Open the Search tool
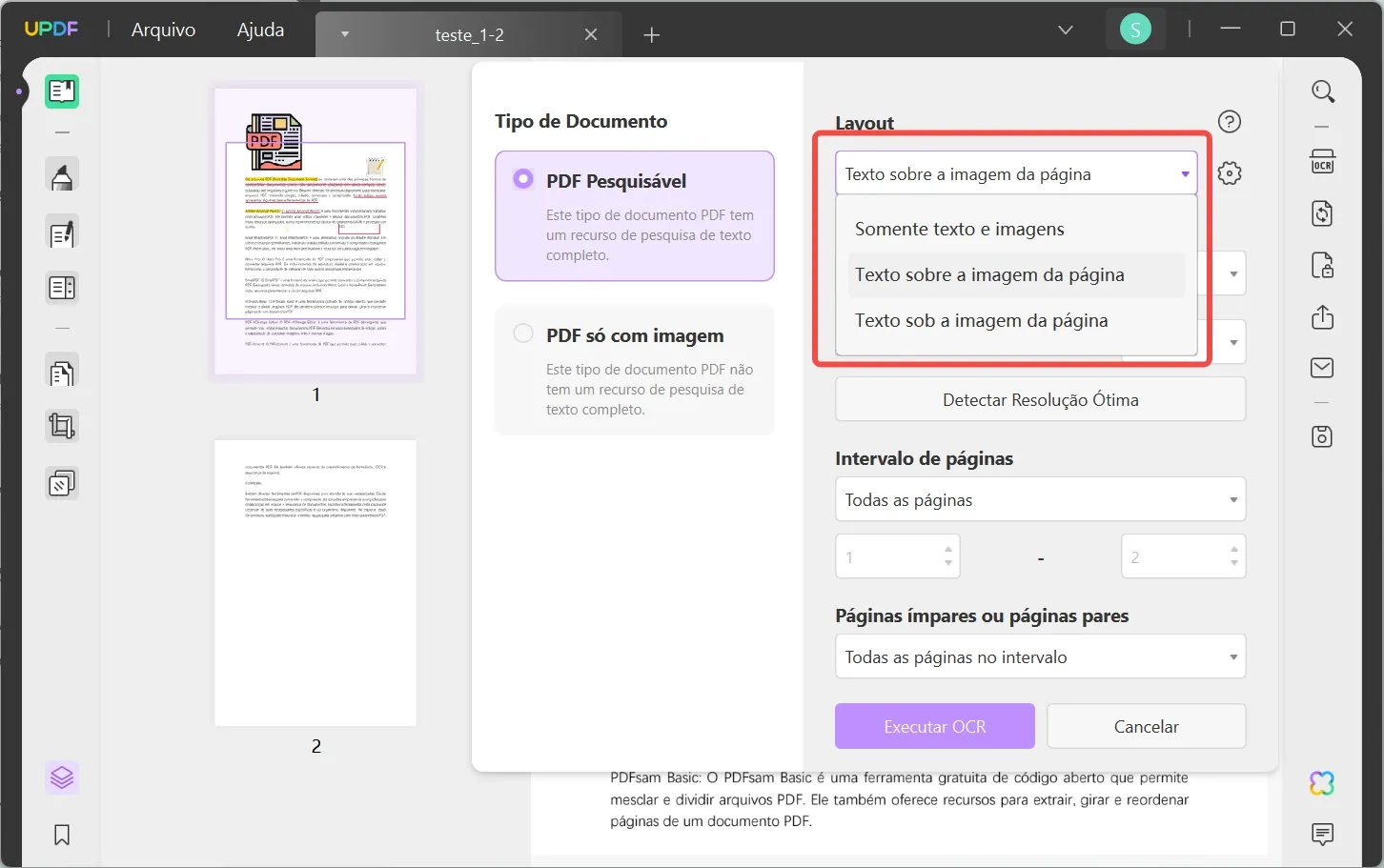 [1324, 91]
